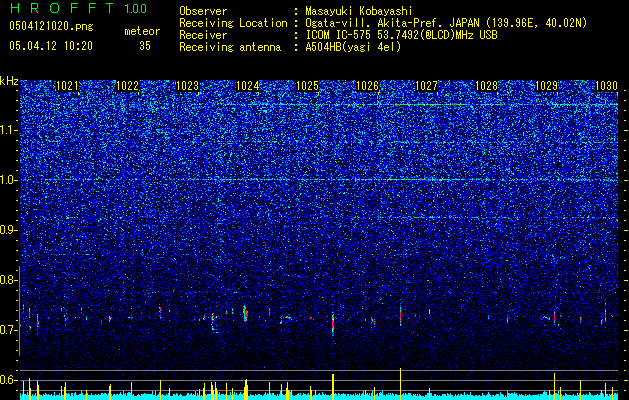This screenshot has width=629, height=400.
Task: Click the 1029 time marker
Action: coord(546,86)
